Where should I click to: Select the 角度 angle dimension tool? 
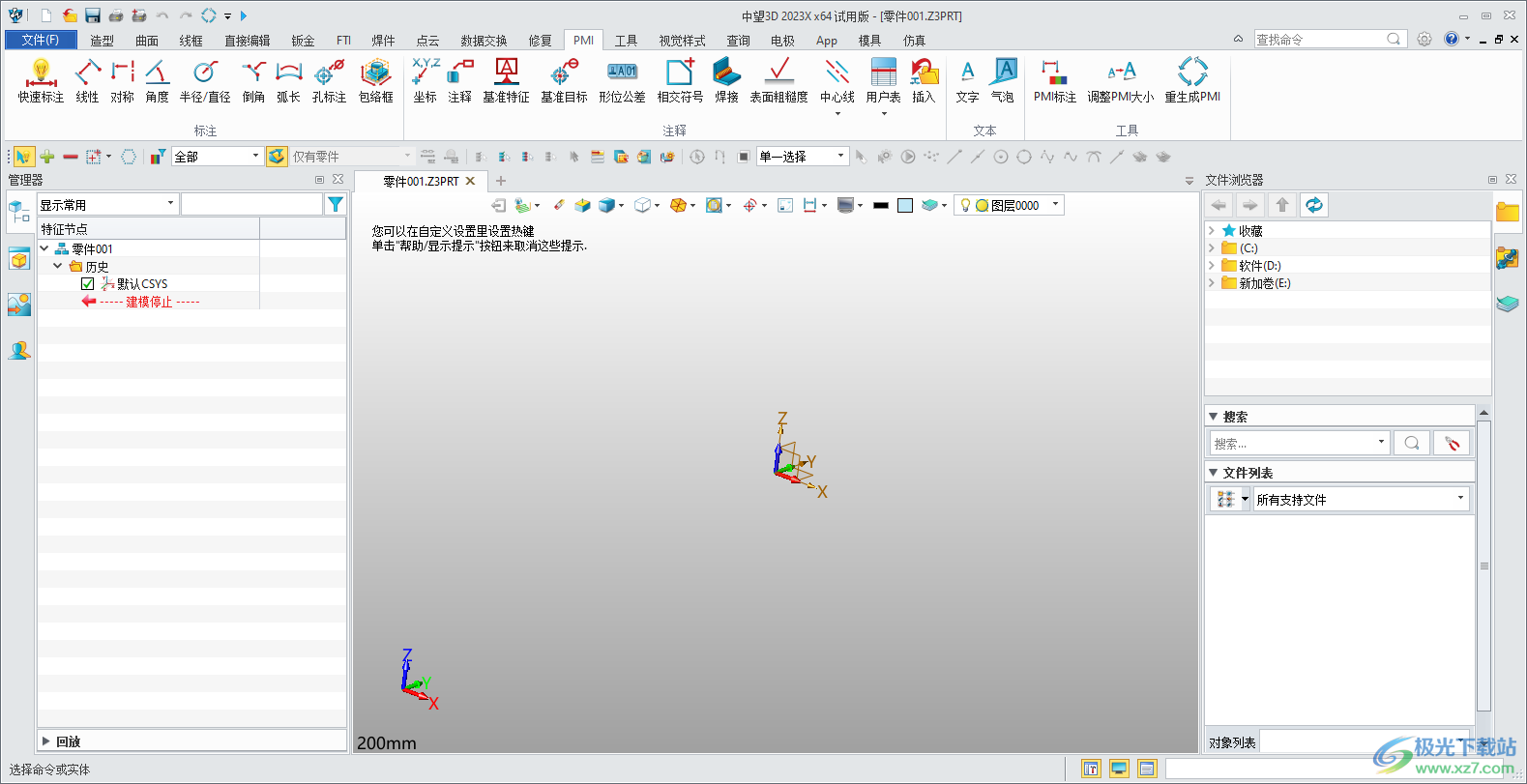click(x=157, y=80)
